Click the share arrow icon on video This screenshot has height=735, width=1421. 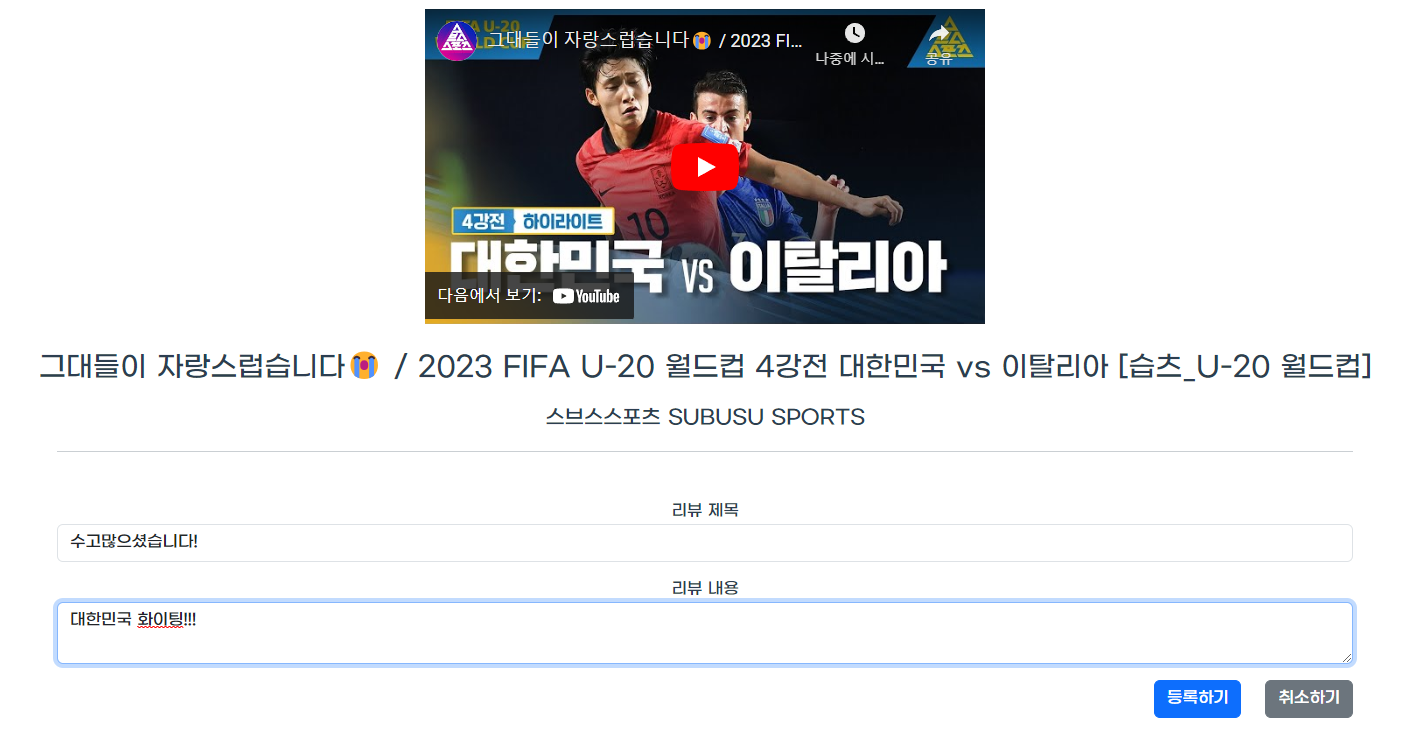click(939, 34)
